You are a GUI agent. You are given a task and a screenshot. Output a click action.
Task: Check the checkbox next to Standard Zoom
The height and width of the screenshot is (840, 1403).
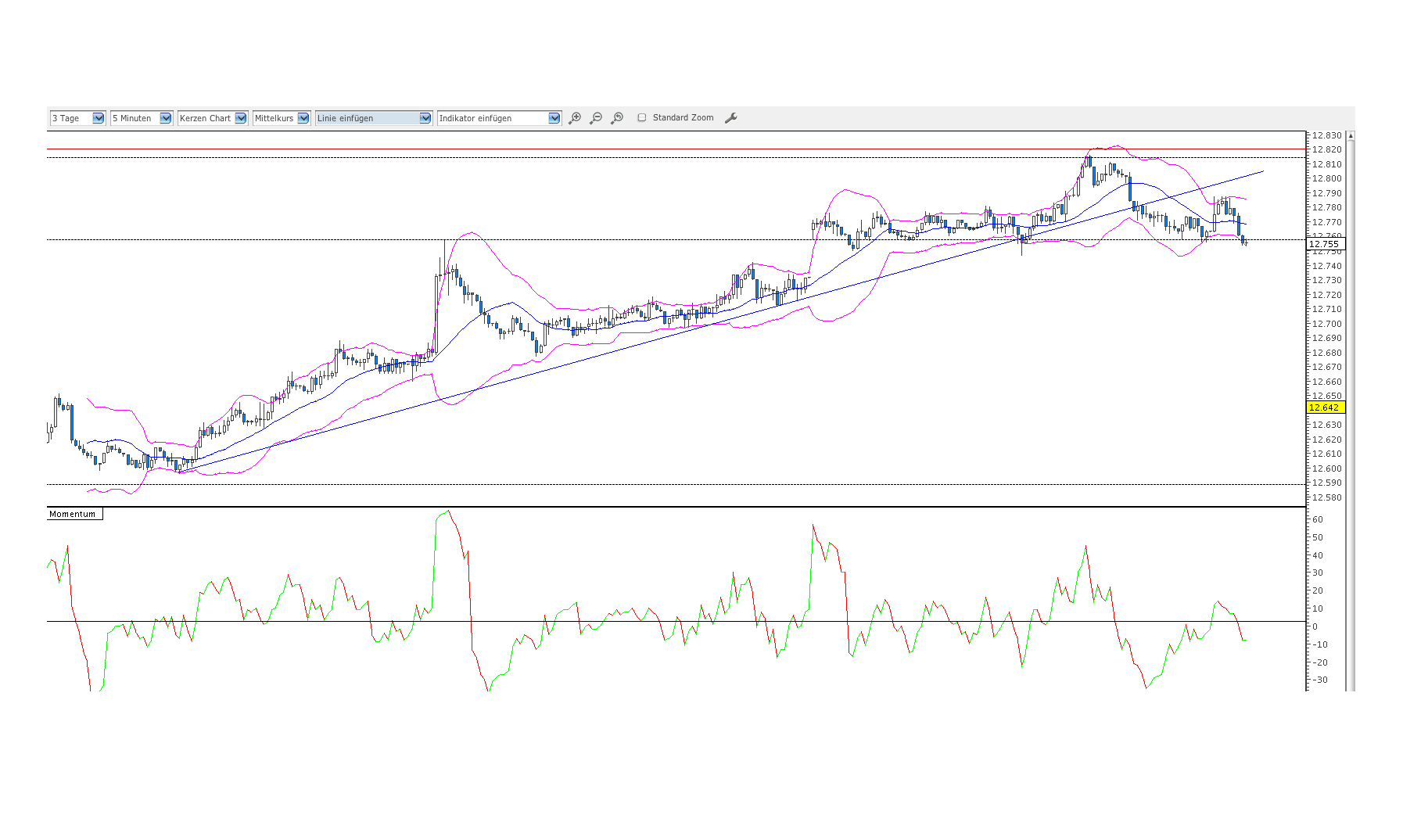(641, 117)
